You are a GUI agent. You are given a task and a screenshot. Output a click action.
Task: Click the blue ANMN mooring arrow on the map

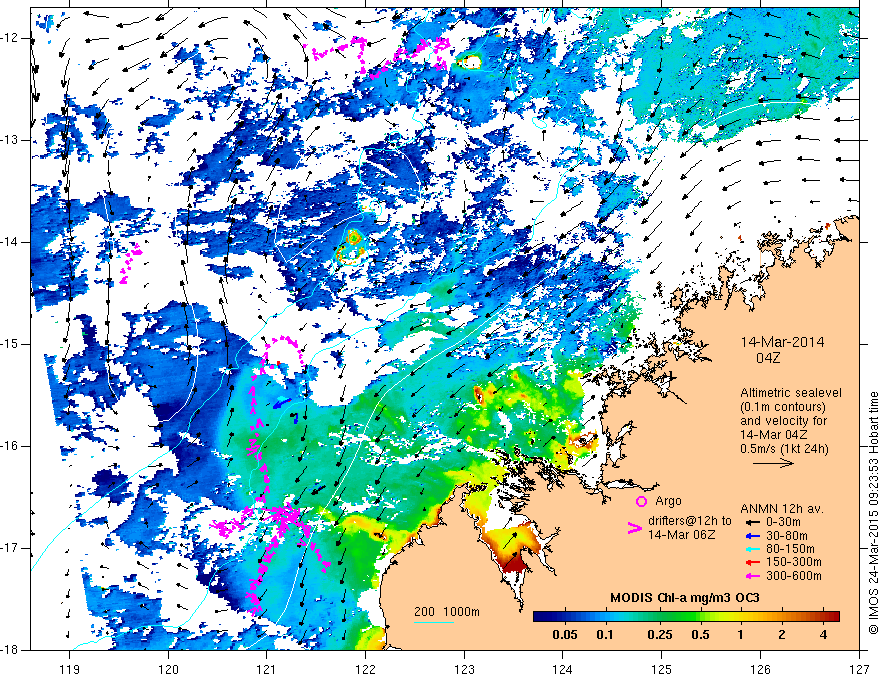pyautogui.click(x=282, y=403)
